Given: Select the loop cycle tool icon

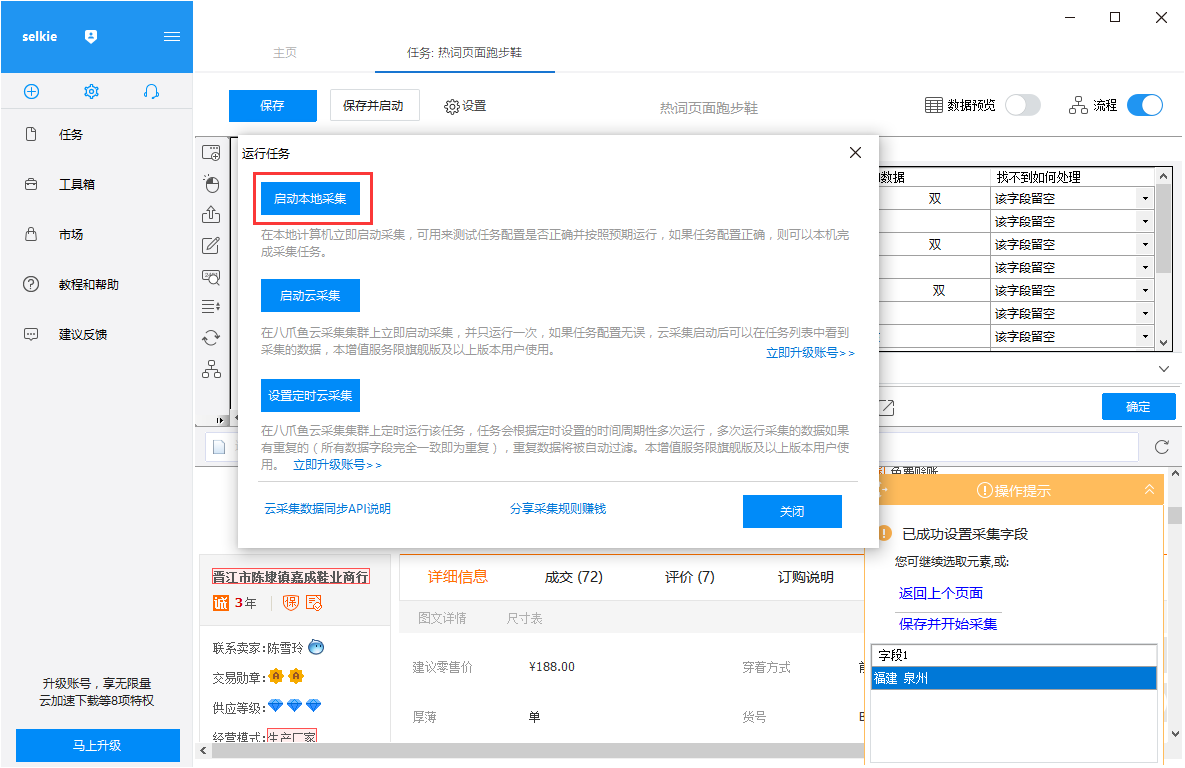Looking at the screenshot, I should click(x=212, y=338).
